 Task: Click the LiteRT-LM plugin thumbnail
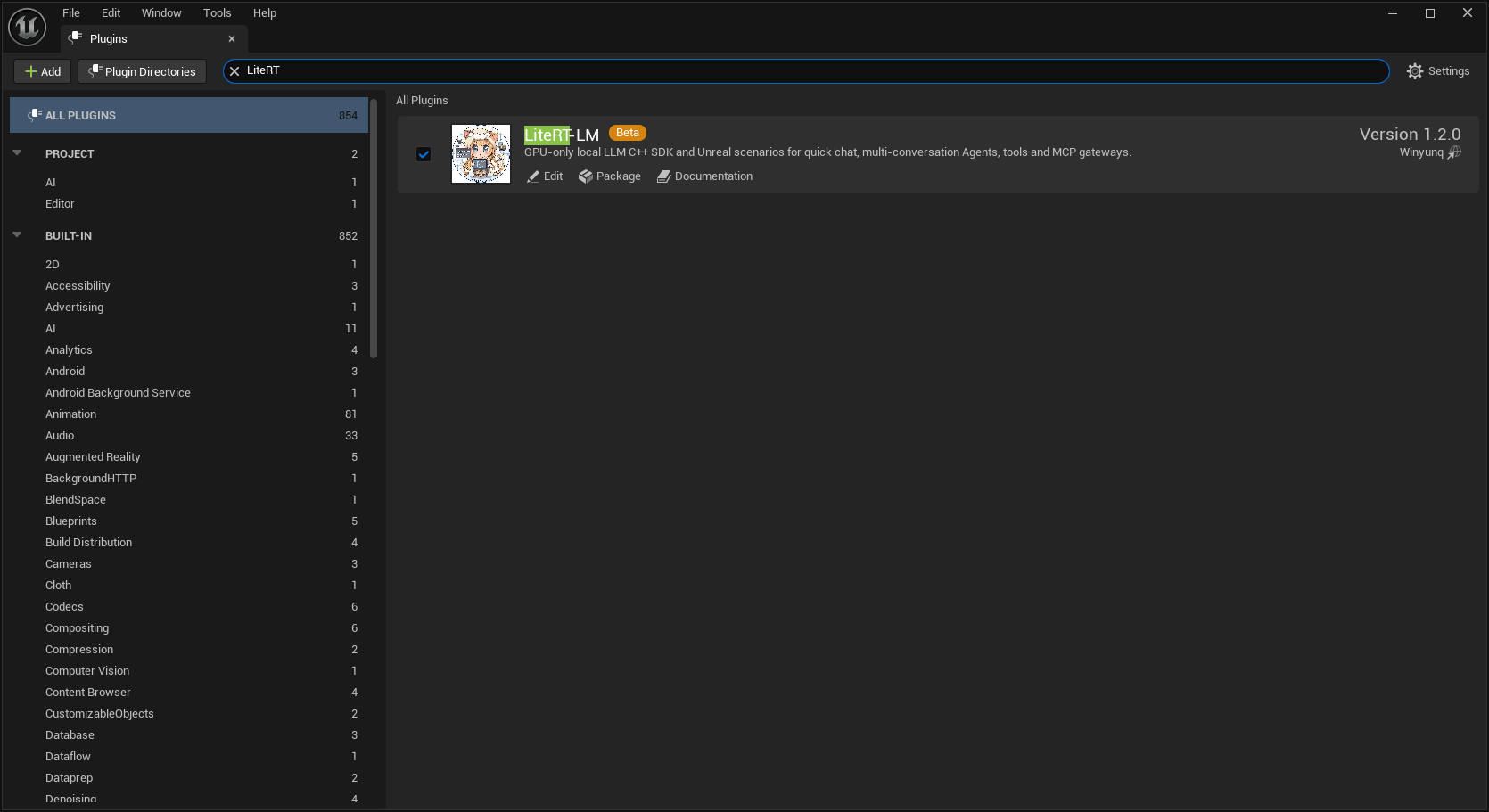tap(481, 153)
